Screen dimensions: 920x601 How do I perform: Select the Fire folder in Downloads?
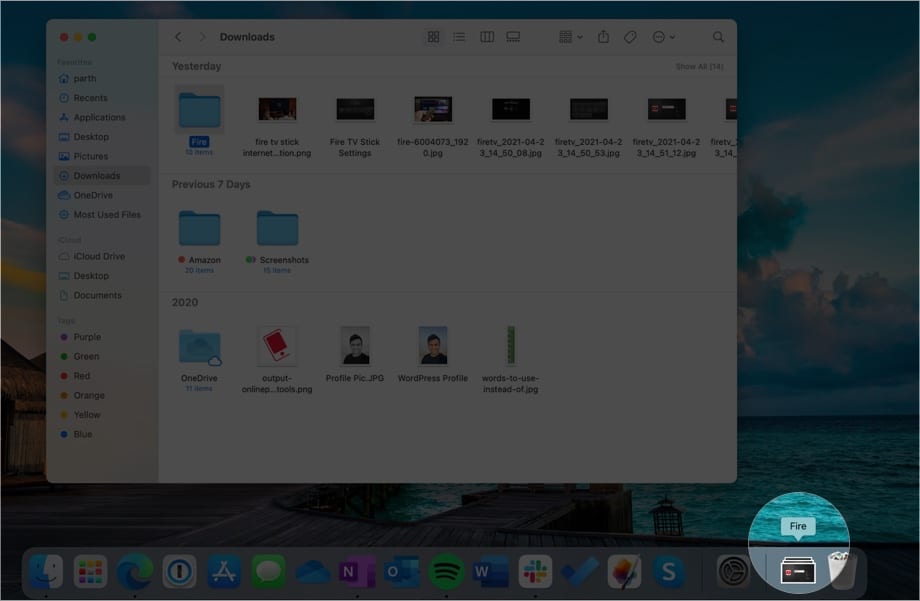pos(199,110)
